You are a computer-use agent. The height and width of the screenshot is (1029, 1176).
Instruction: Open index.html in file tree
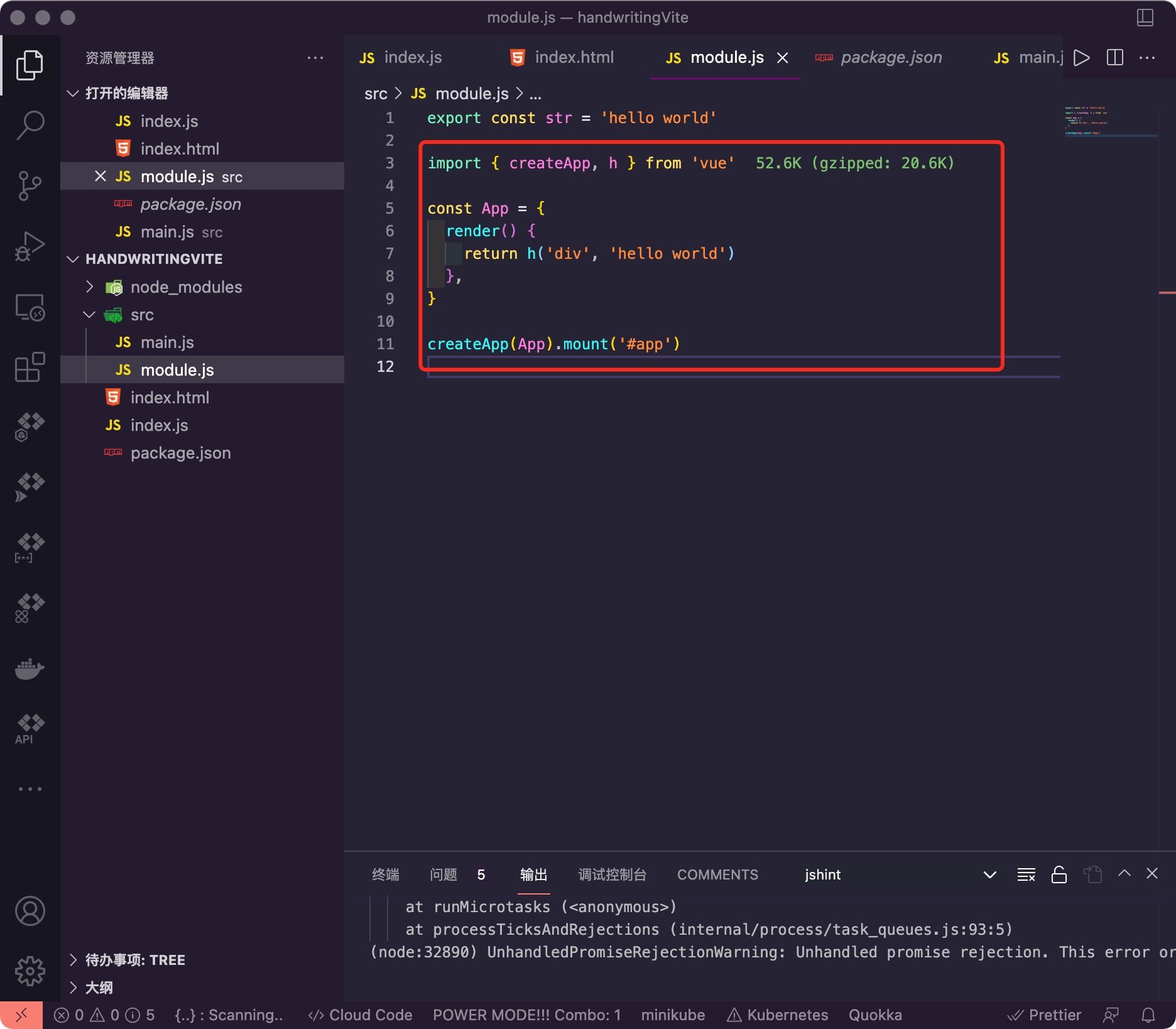click(x=202, y=398)
